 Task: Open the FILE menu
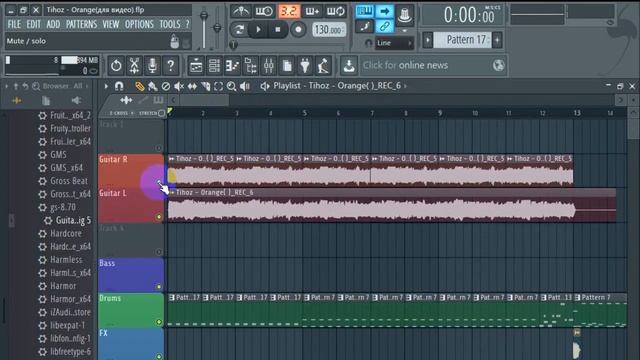tap(14, 24)
